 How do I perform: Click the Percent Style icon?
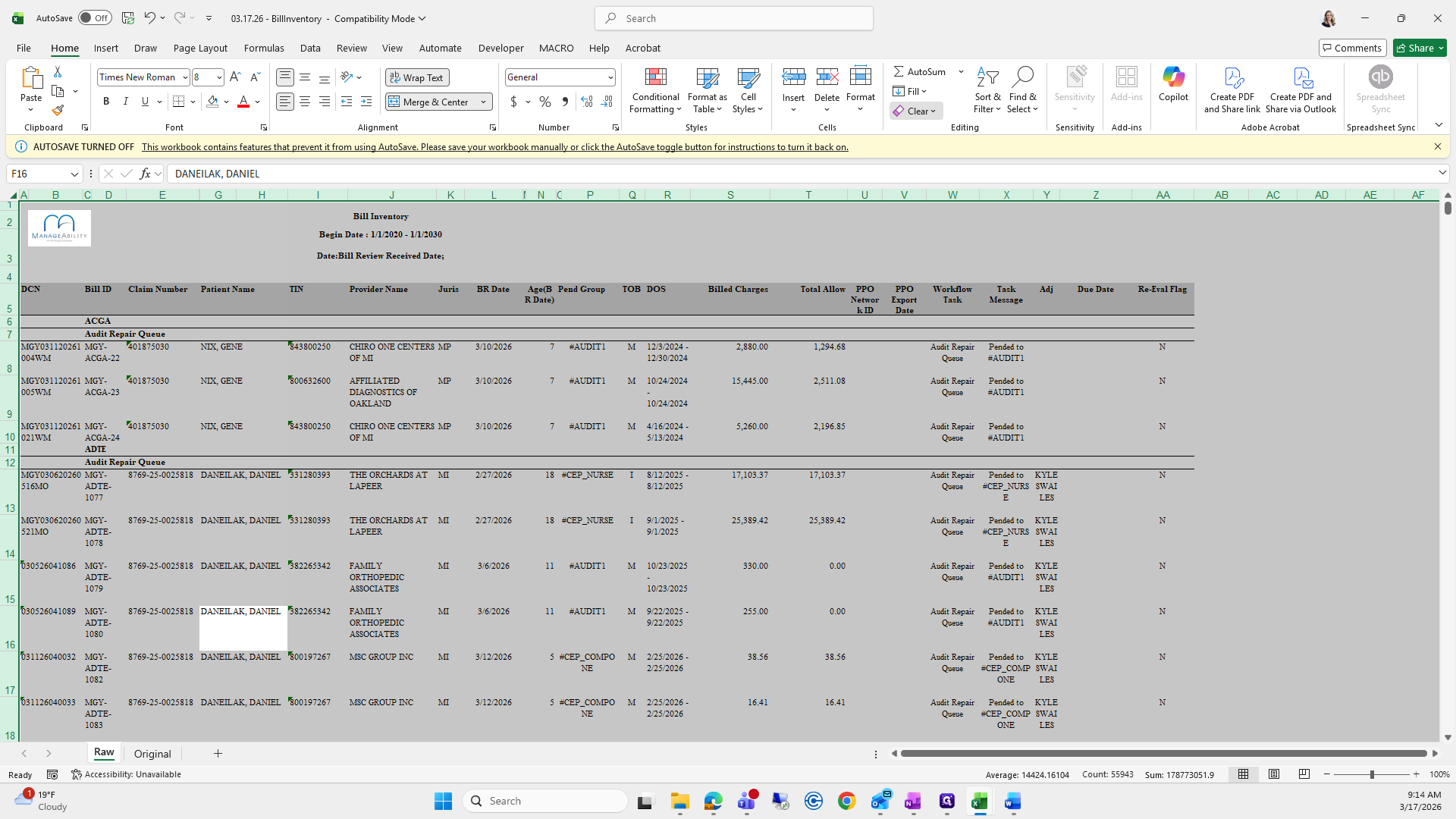click(544, 102)
